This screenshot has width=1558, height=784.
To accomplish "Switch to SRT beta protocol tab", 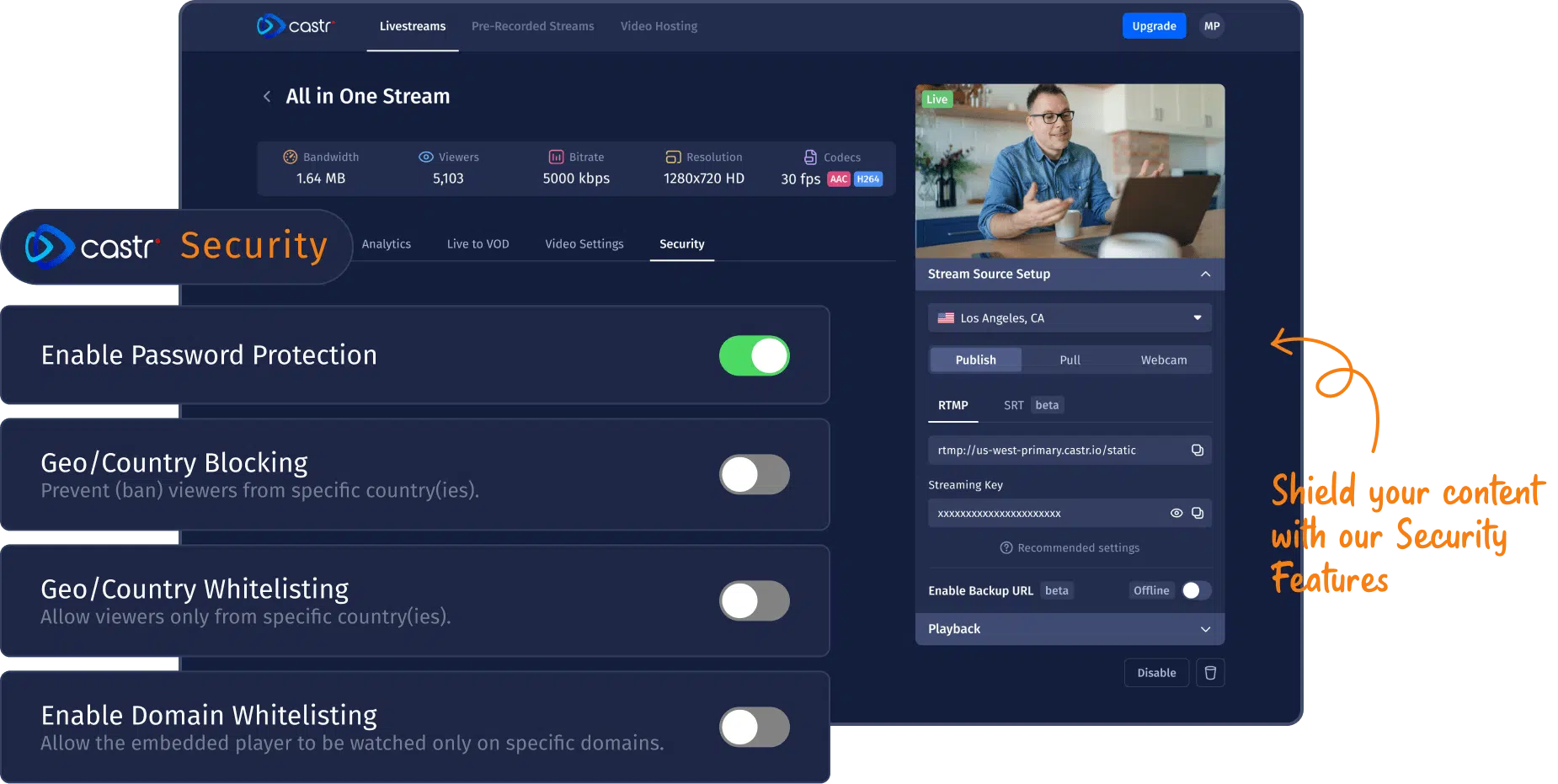I will (x=1033, y=406).
